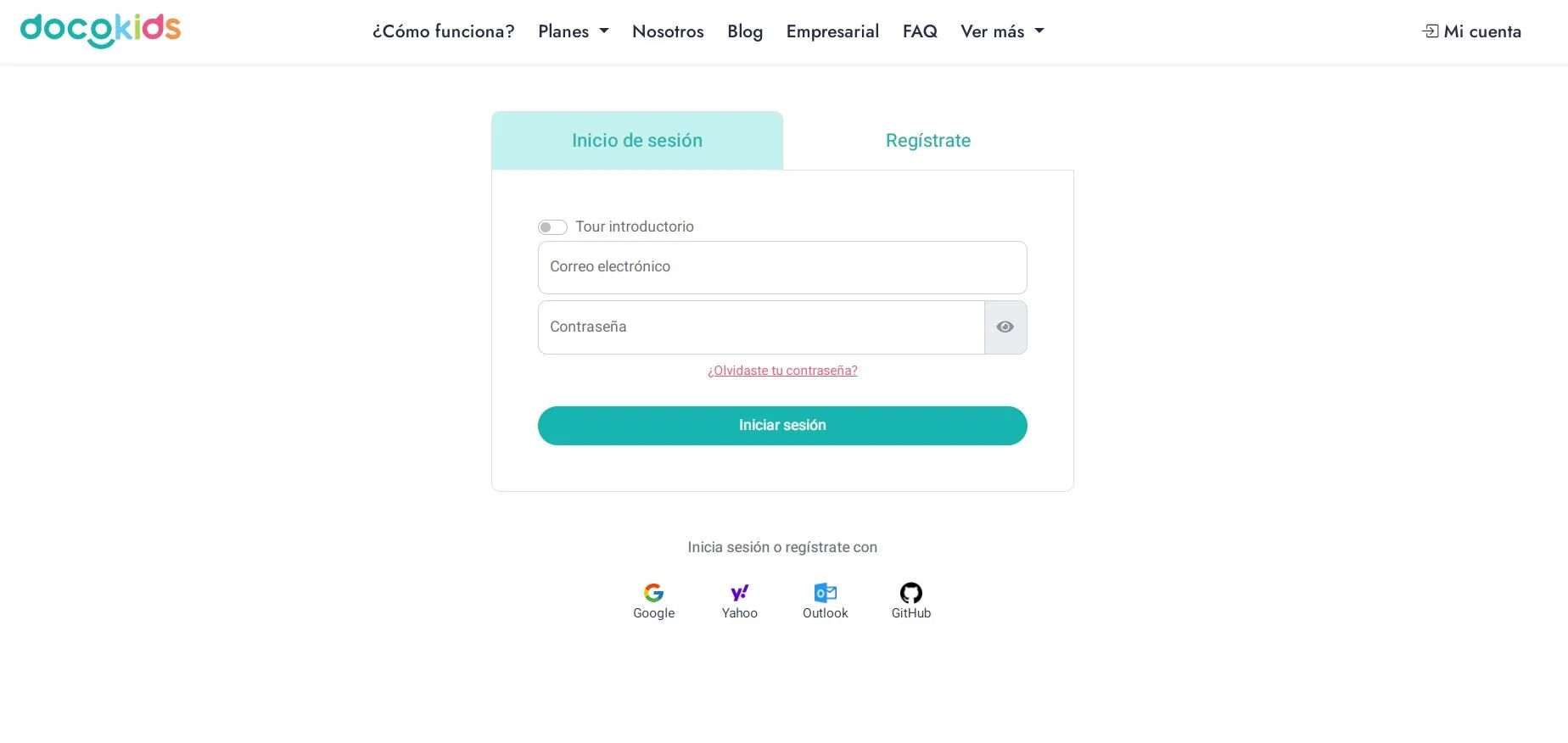Go to the Nosotros page
The image size is (1568, 743).
point(668,31)
